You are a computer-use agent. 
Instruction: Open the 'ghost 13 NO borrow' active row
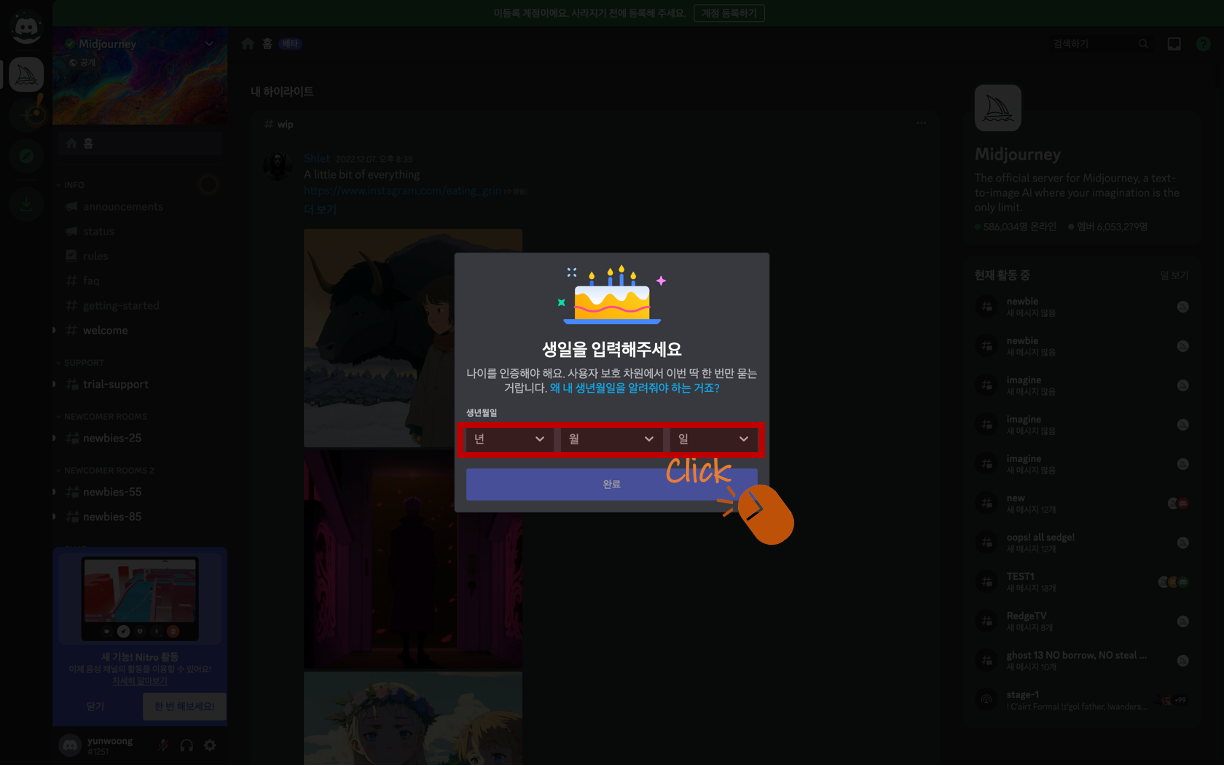coord(1082,661)
